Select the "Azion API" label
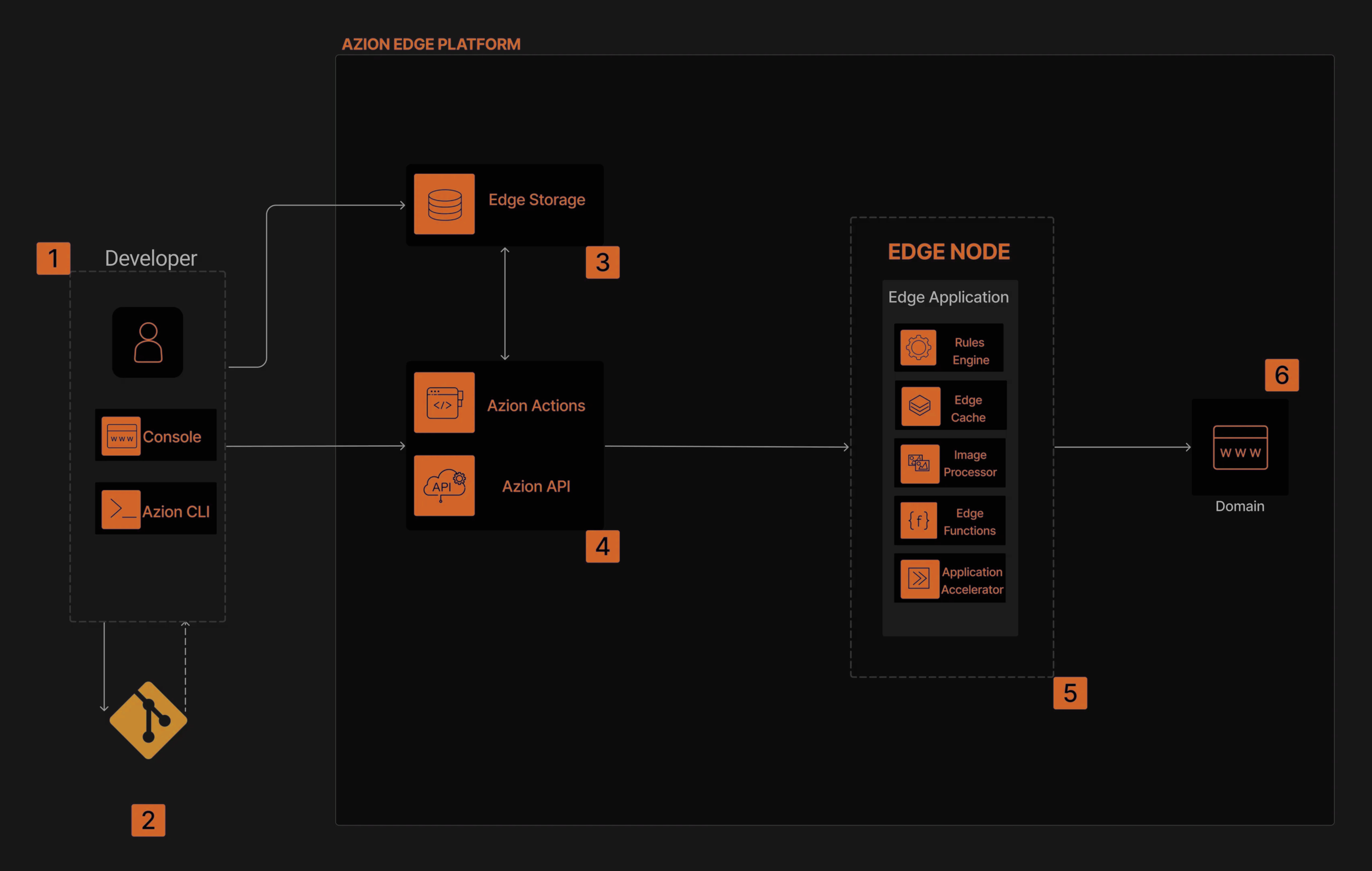This screenshot has height=871, width=1372. point(536,486)
